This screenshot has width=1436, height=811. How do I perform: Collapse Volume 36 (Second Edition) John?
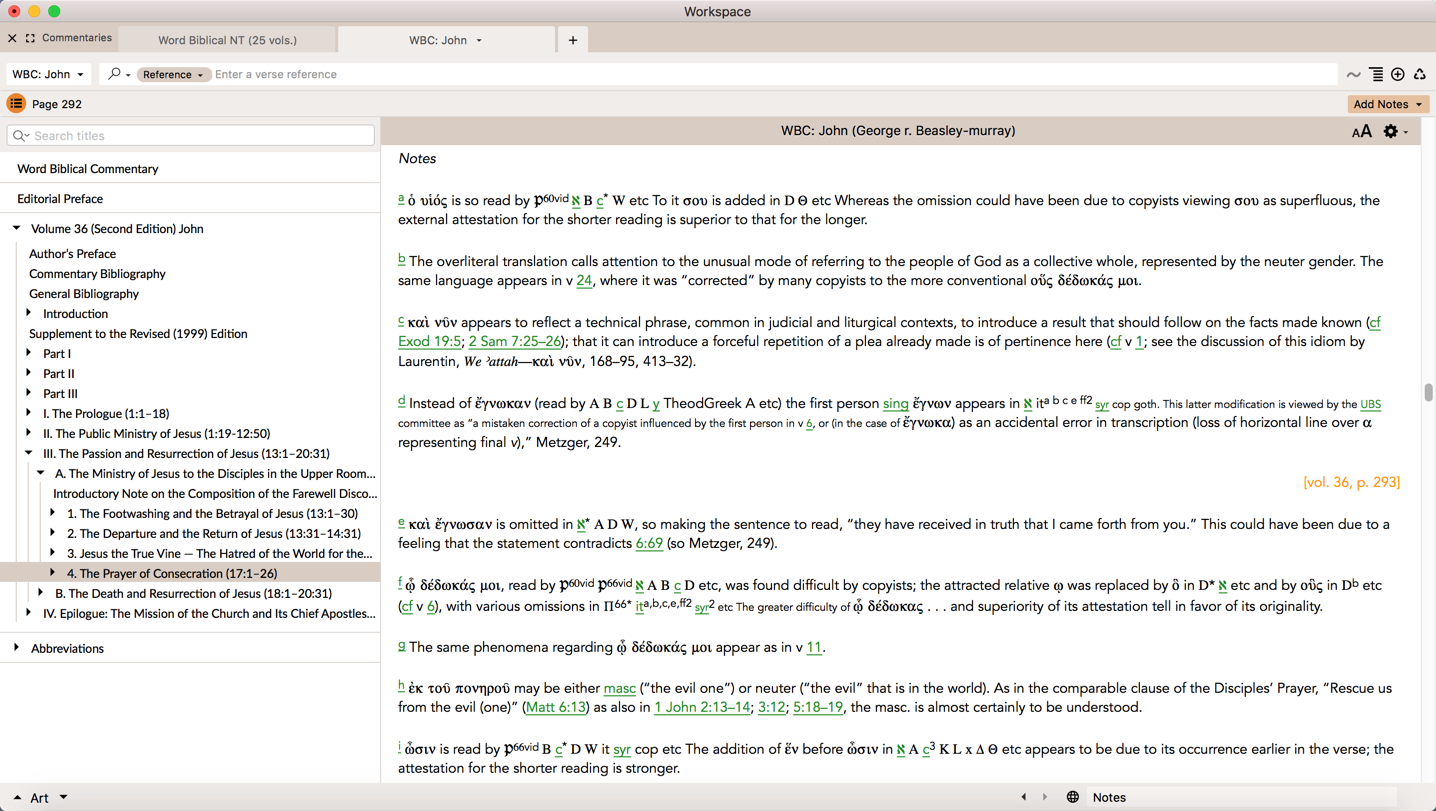point(17,228)
